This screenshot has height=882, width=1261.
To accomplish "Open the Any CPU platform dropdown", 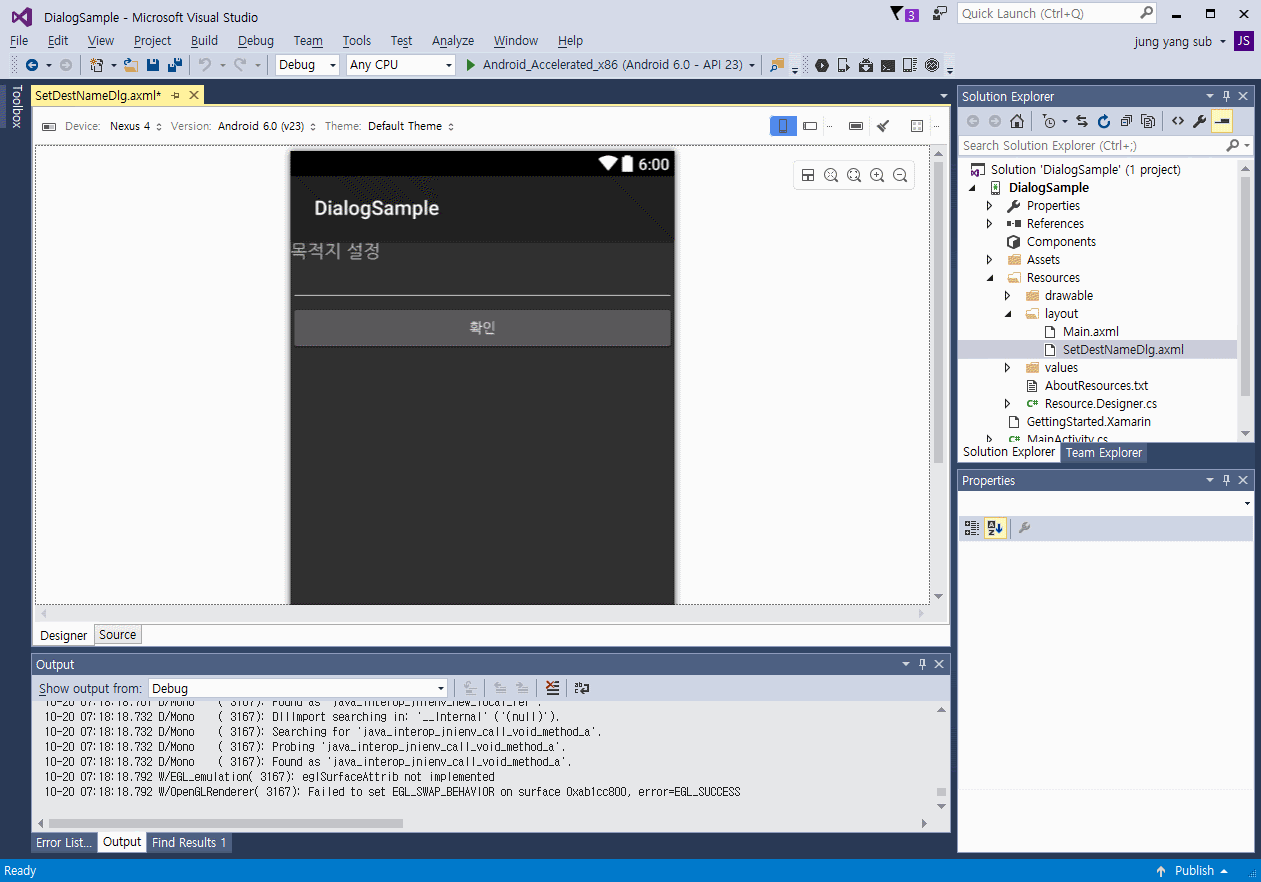I will click(x=401, y=65).
